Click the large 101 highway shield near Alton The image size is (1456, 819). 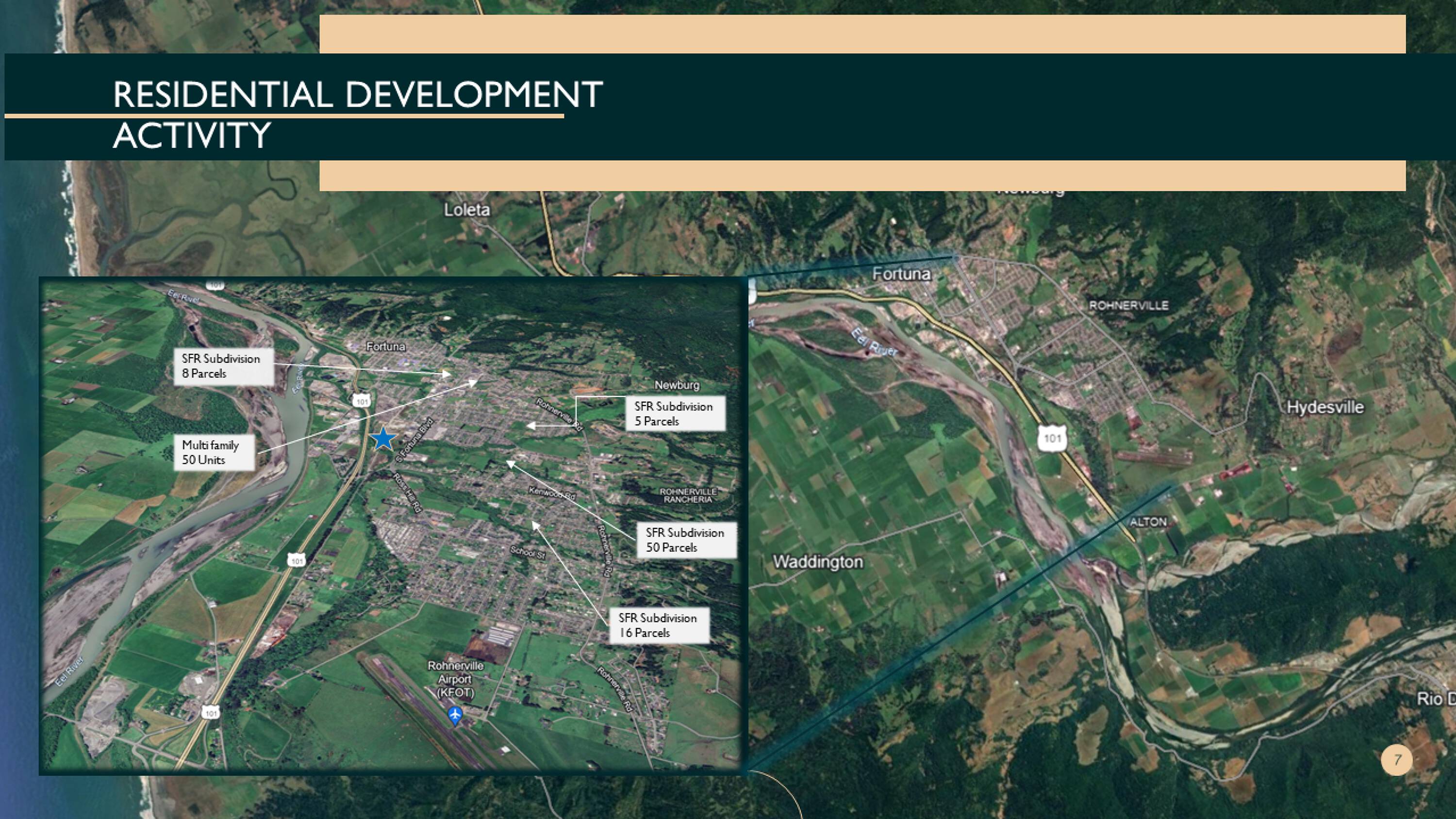tap(1052, 439)
